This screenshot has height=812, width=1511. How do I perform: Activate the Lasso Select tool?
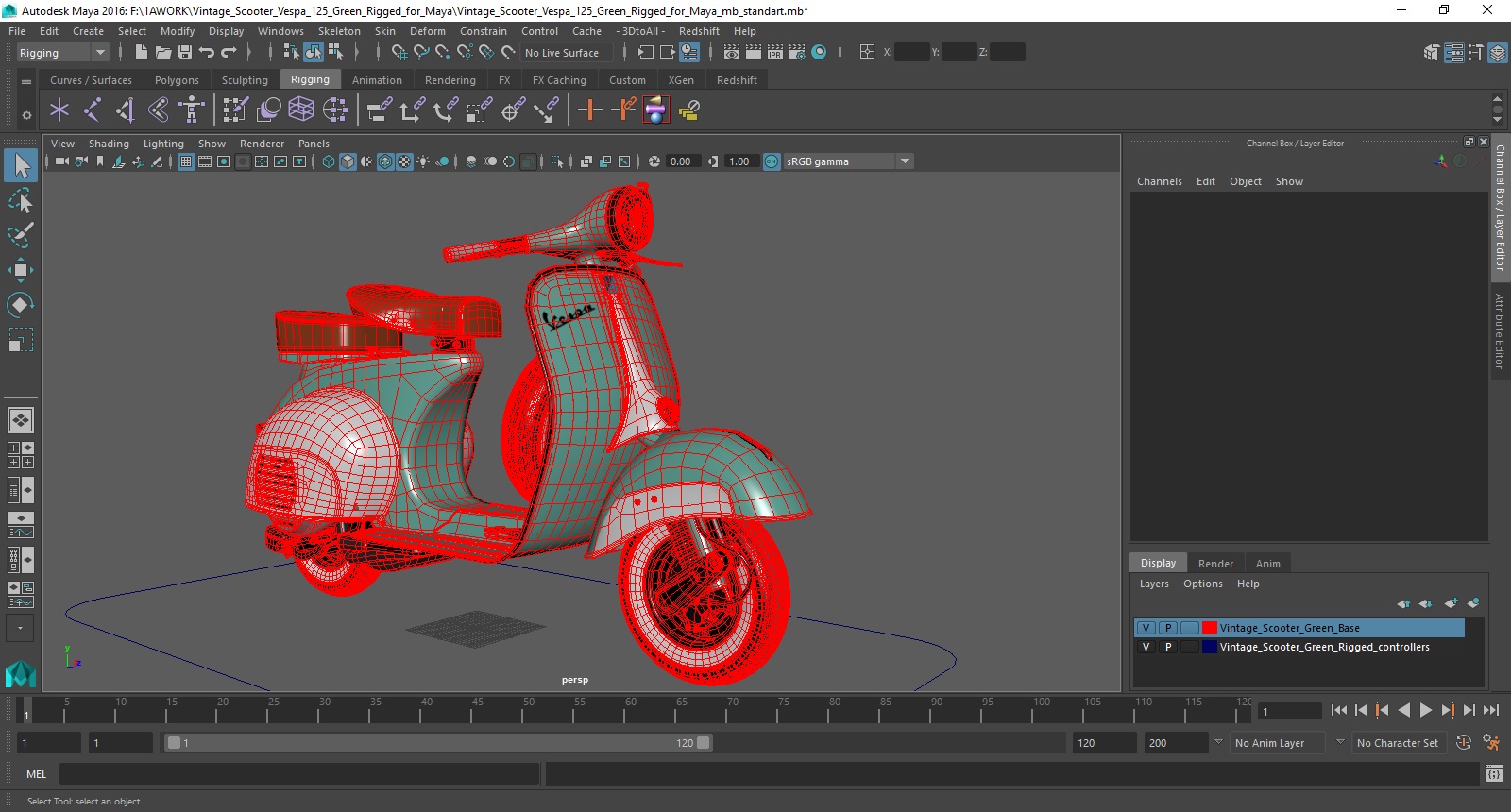click(x=21, y=200)
